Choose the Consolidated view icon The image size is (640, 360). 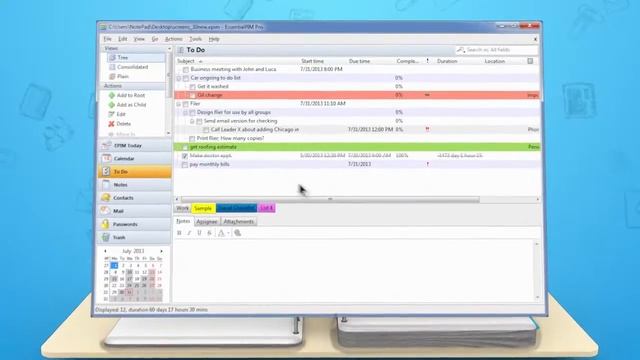112,67
